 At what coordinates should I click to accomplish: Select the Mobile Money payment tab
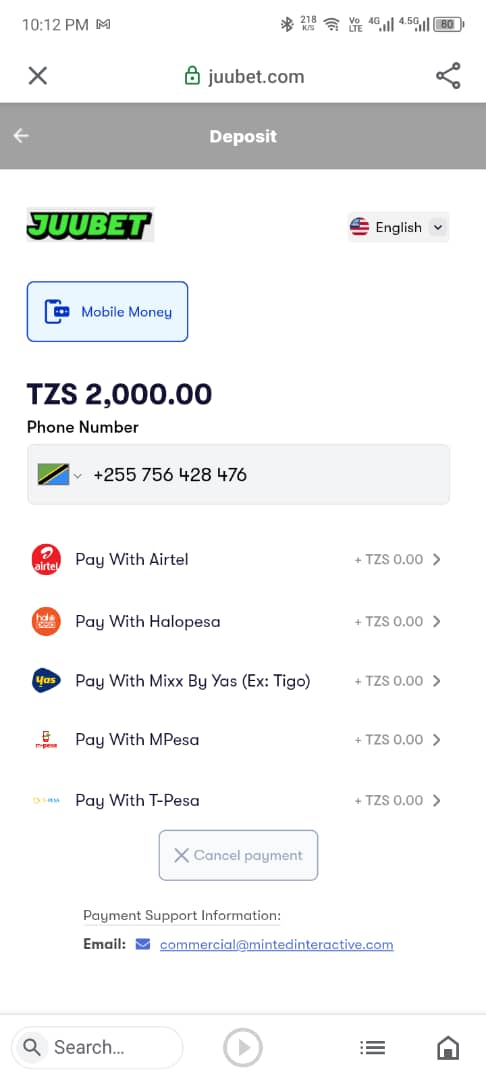tap(107, 311)
